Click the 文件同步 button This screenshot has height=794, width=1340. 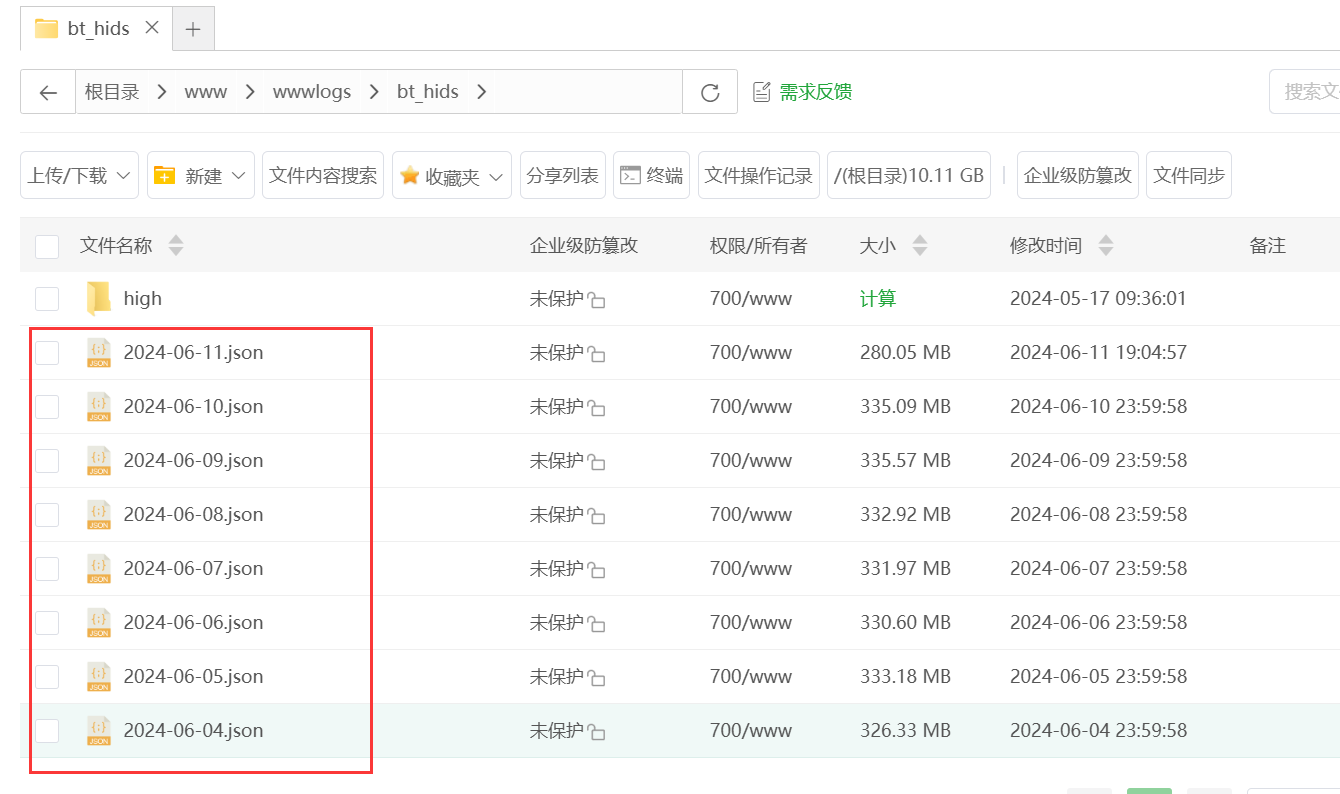pyautogui.click(x=1189, y=176)
